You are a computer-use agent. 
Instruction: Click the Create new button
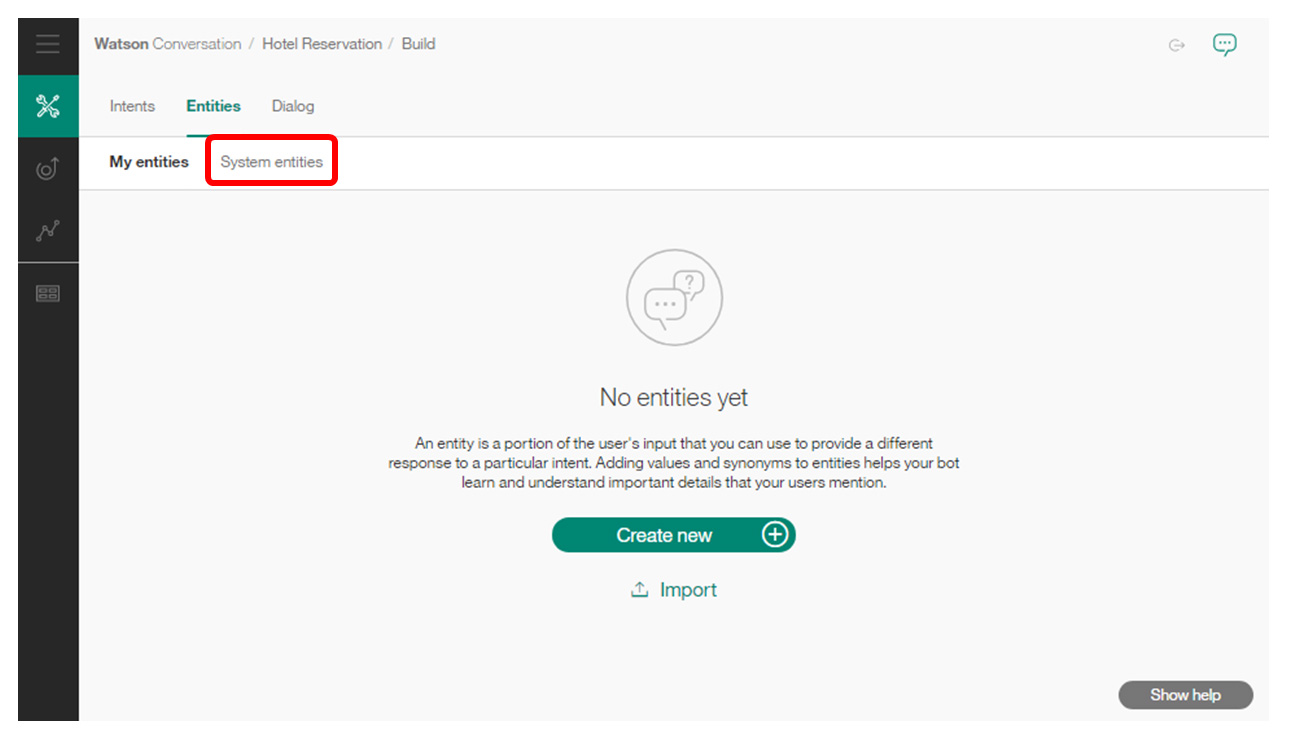tap(674, 535)
